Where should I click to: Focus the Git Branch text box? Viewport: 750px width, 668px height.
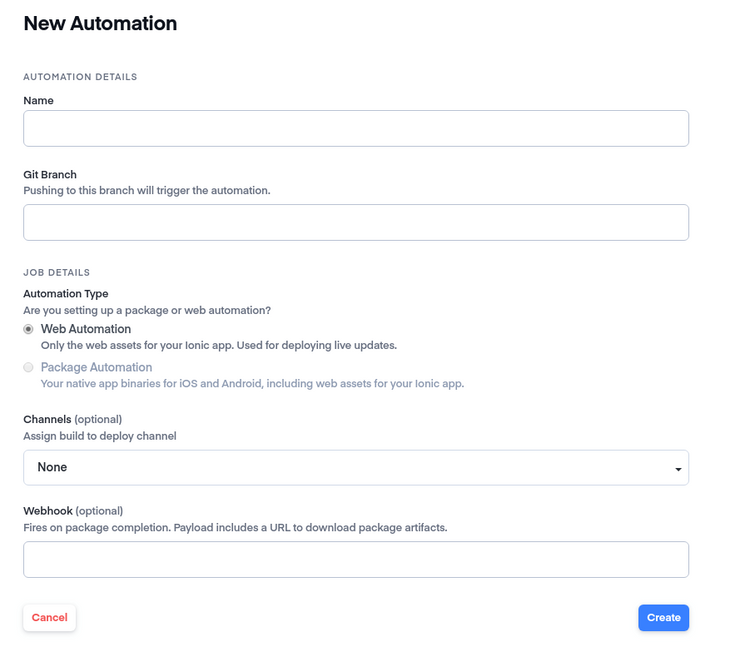(356, 223)
